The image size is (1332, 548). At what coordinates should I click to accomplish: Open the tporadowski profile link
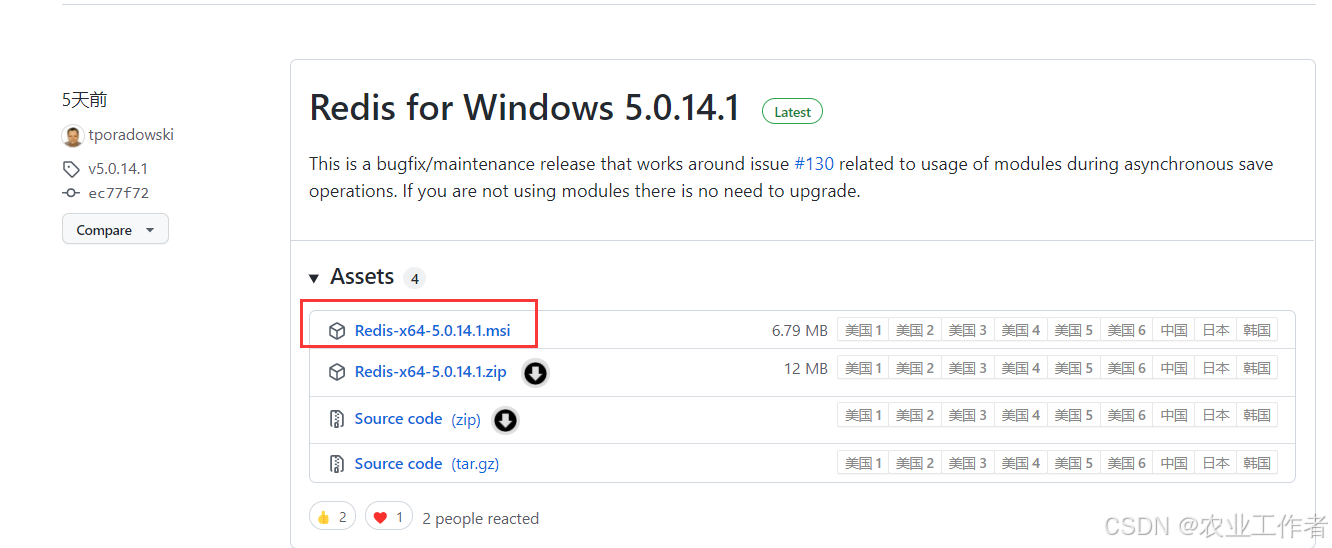coord(131,135)
